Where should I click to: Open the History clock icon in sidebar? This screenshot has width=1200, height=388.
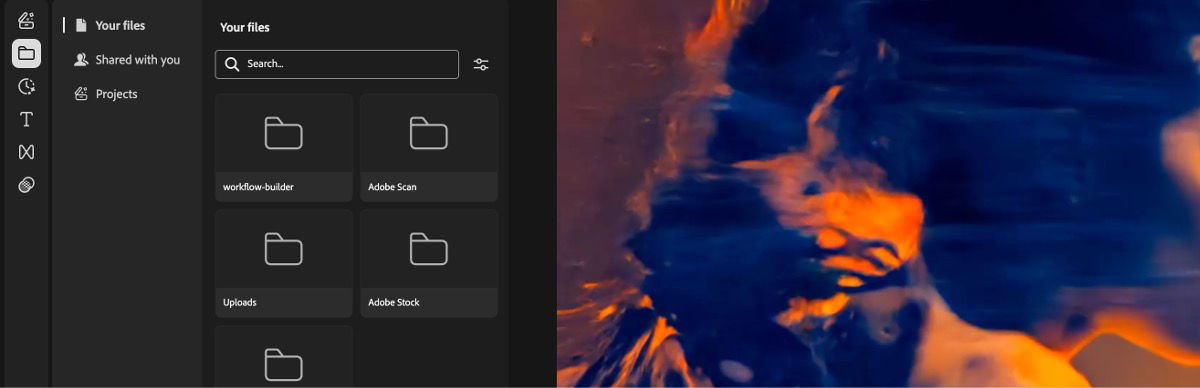27,86
